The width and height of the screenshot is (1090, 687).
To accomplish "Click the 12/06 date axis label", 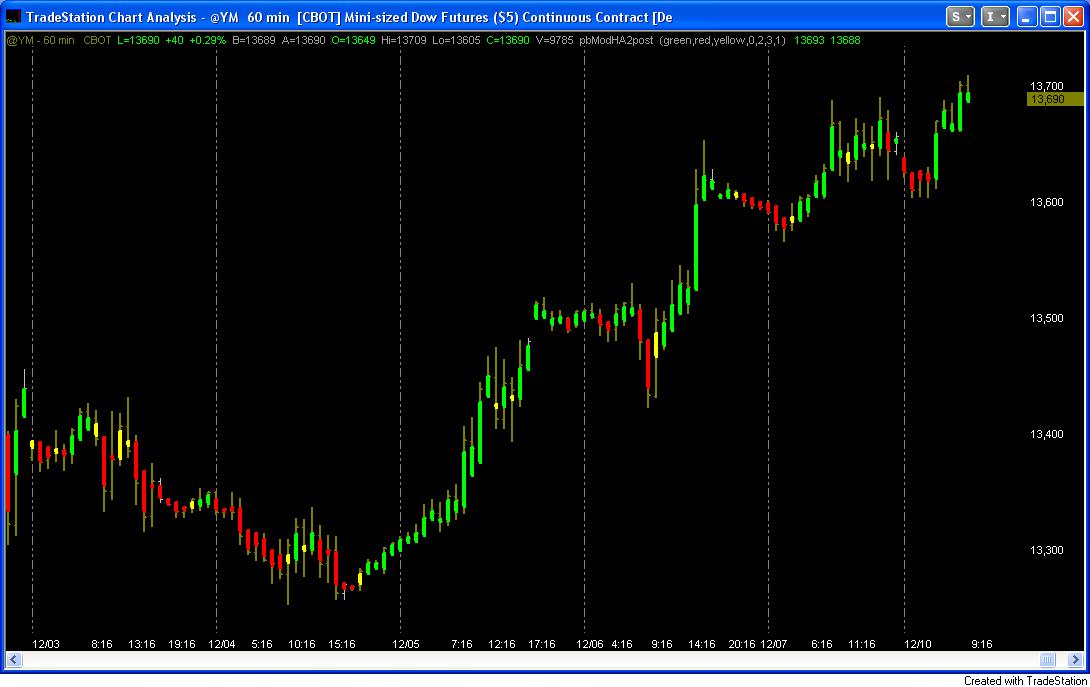I will click(x=589, y=645).
